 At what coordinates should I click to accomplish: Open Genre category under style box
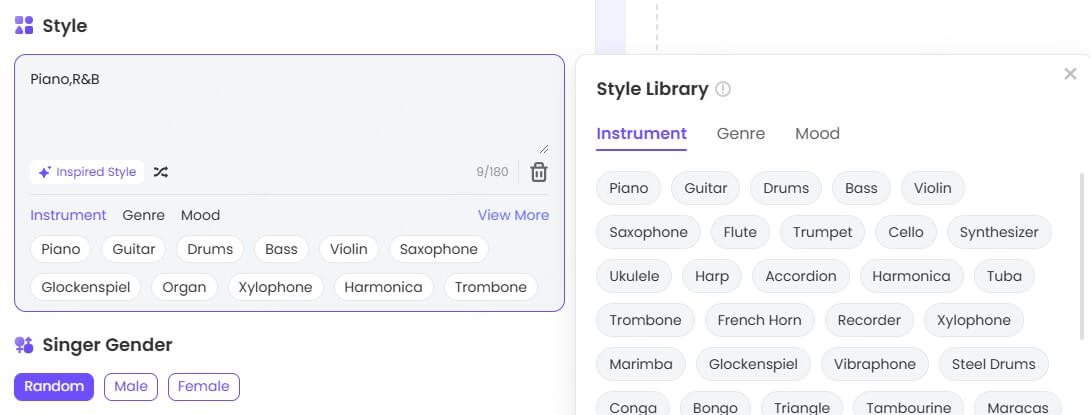[143, 215]
